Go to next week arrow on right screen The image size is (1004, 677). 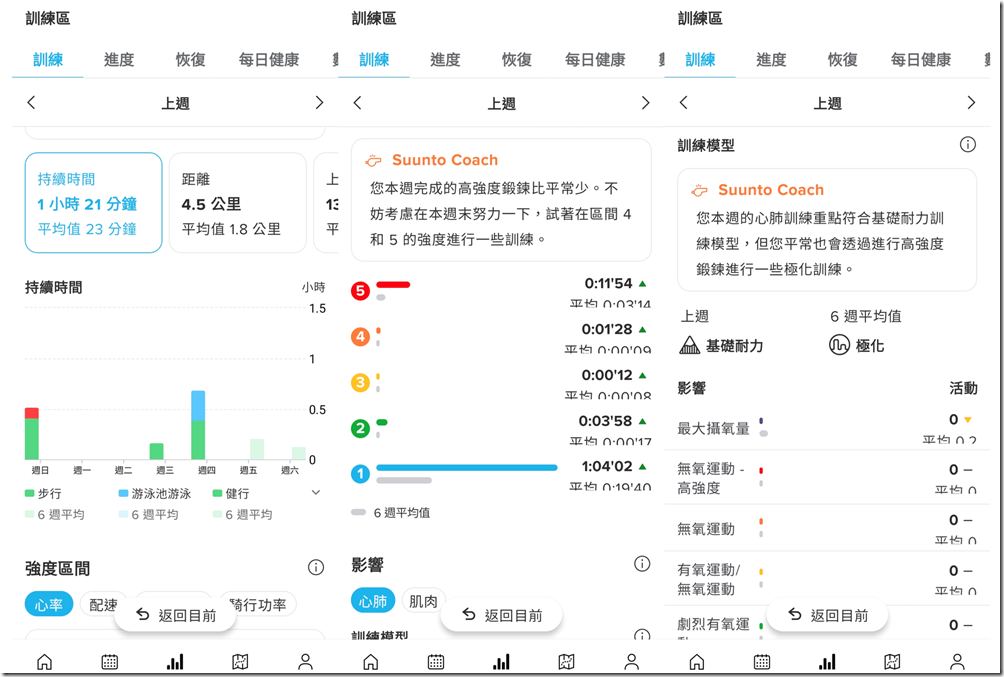pos(971,102)
